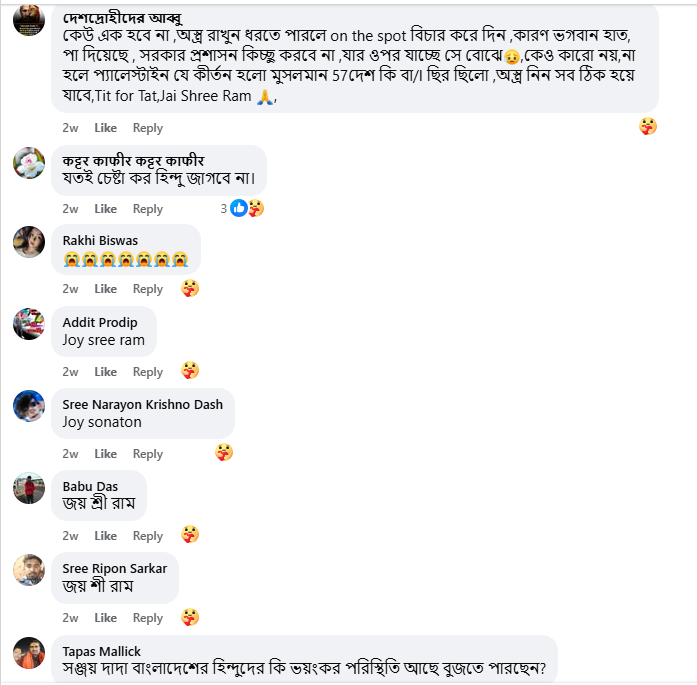
Task: Click reaction emoji on Rakhi Biswas comment
Action: (190, 289)
